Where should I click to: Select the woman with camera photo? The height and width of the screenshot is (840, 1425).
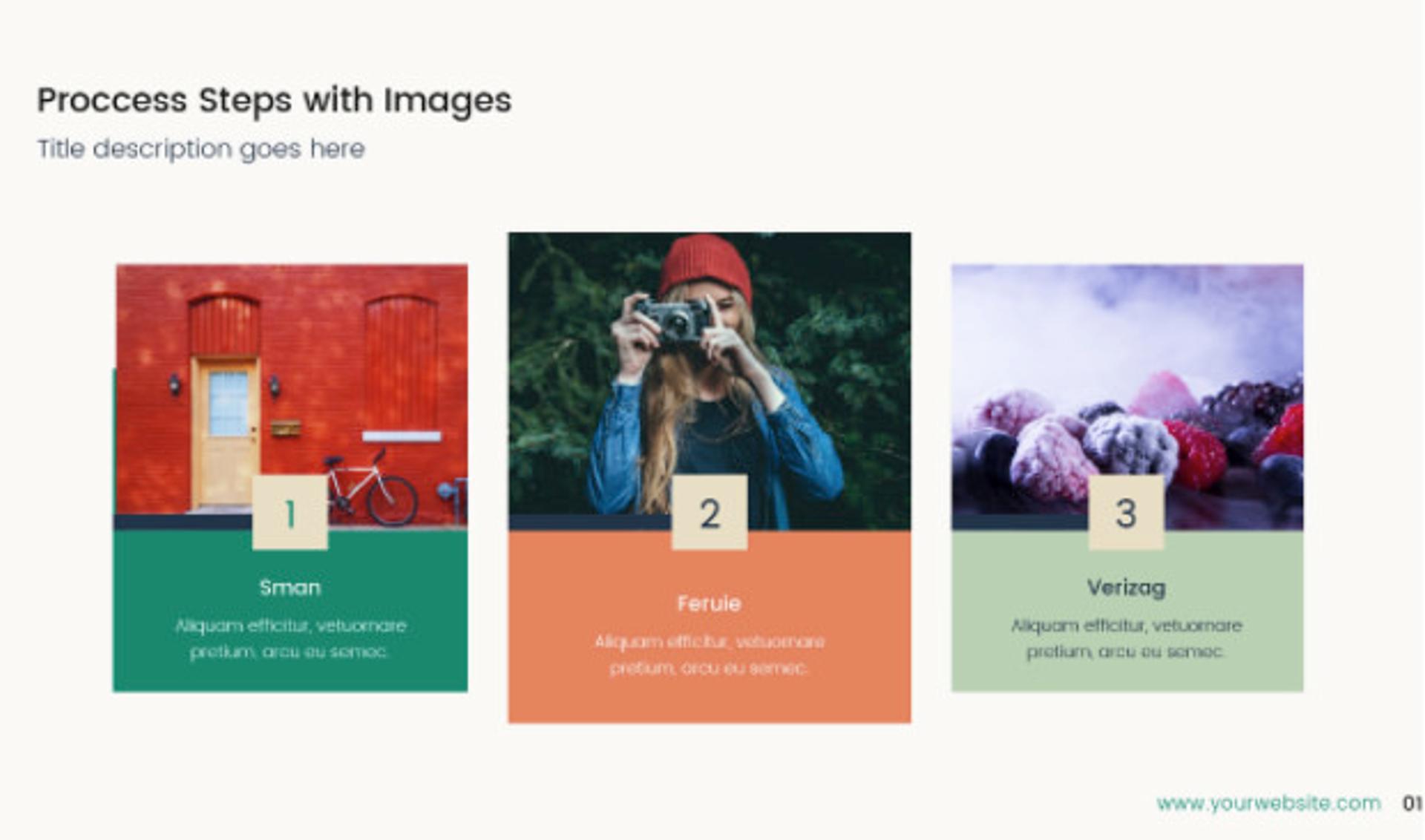[709, 371]
